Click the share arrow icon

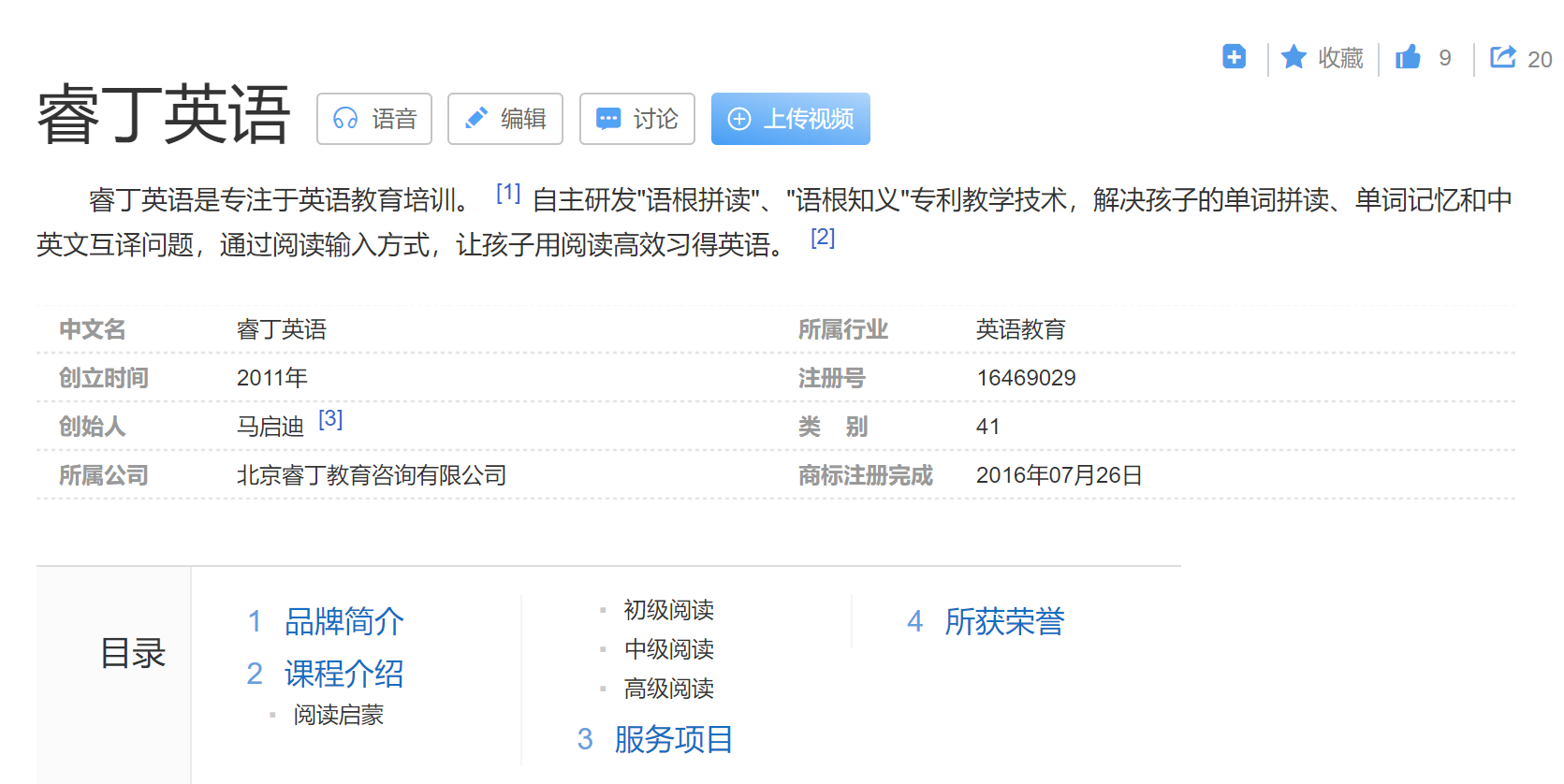(x=1503, y=58)
